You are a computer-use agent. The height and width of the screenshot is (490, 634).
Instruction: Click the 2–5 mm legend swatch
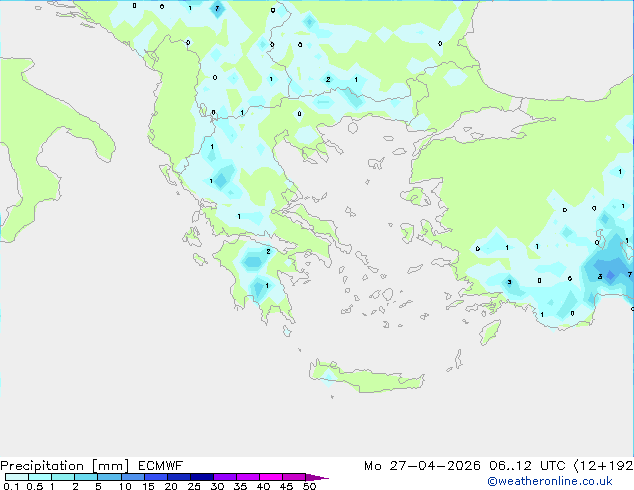[86, 477]
